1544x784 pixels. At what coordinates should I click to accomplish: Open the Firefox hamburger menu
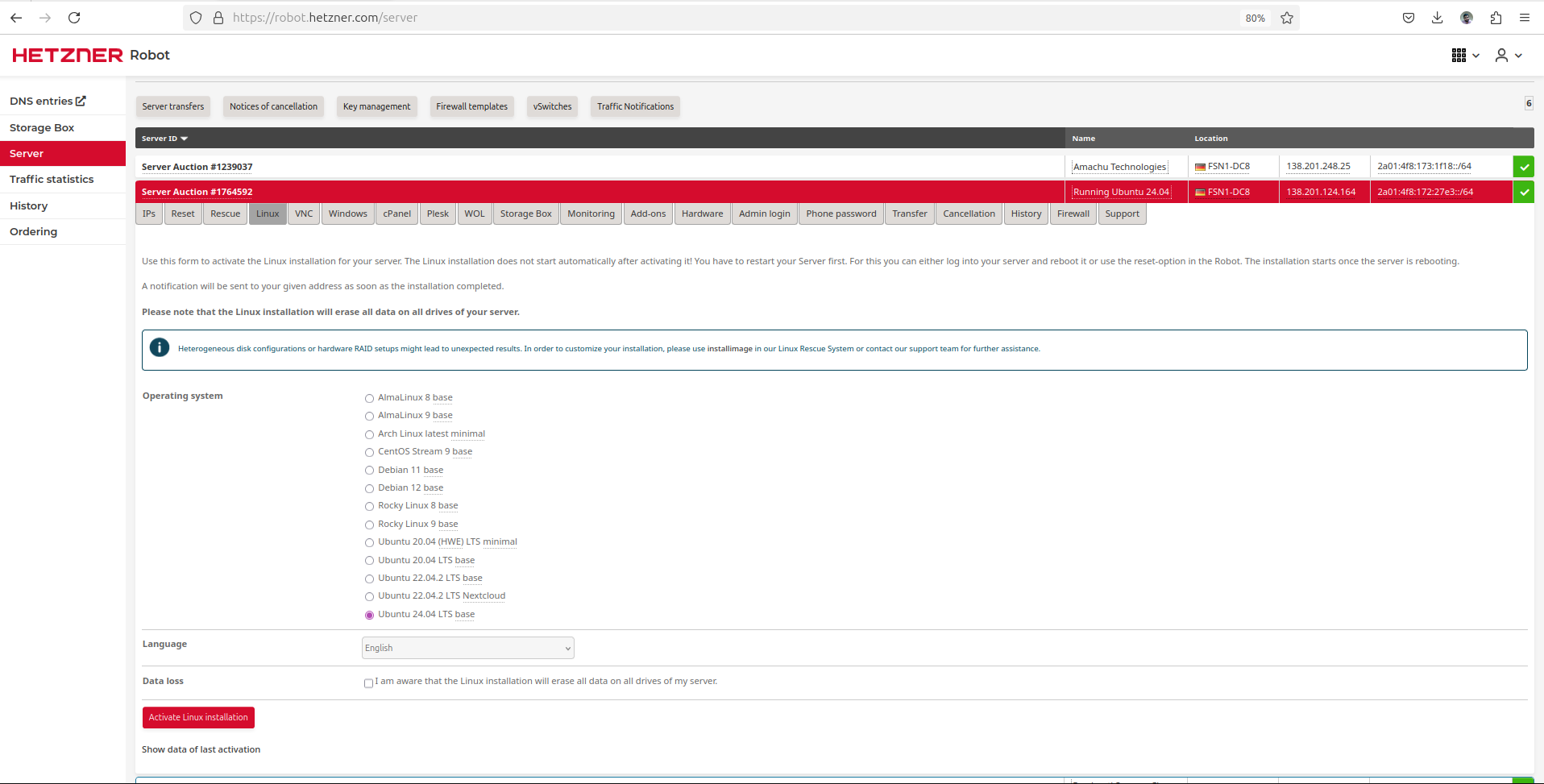pyautogui.click(x=1525, y=18)
